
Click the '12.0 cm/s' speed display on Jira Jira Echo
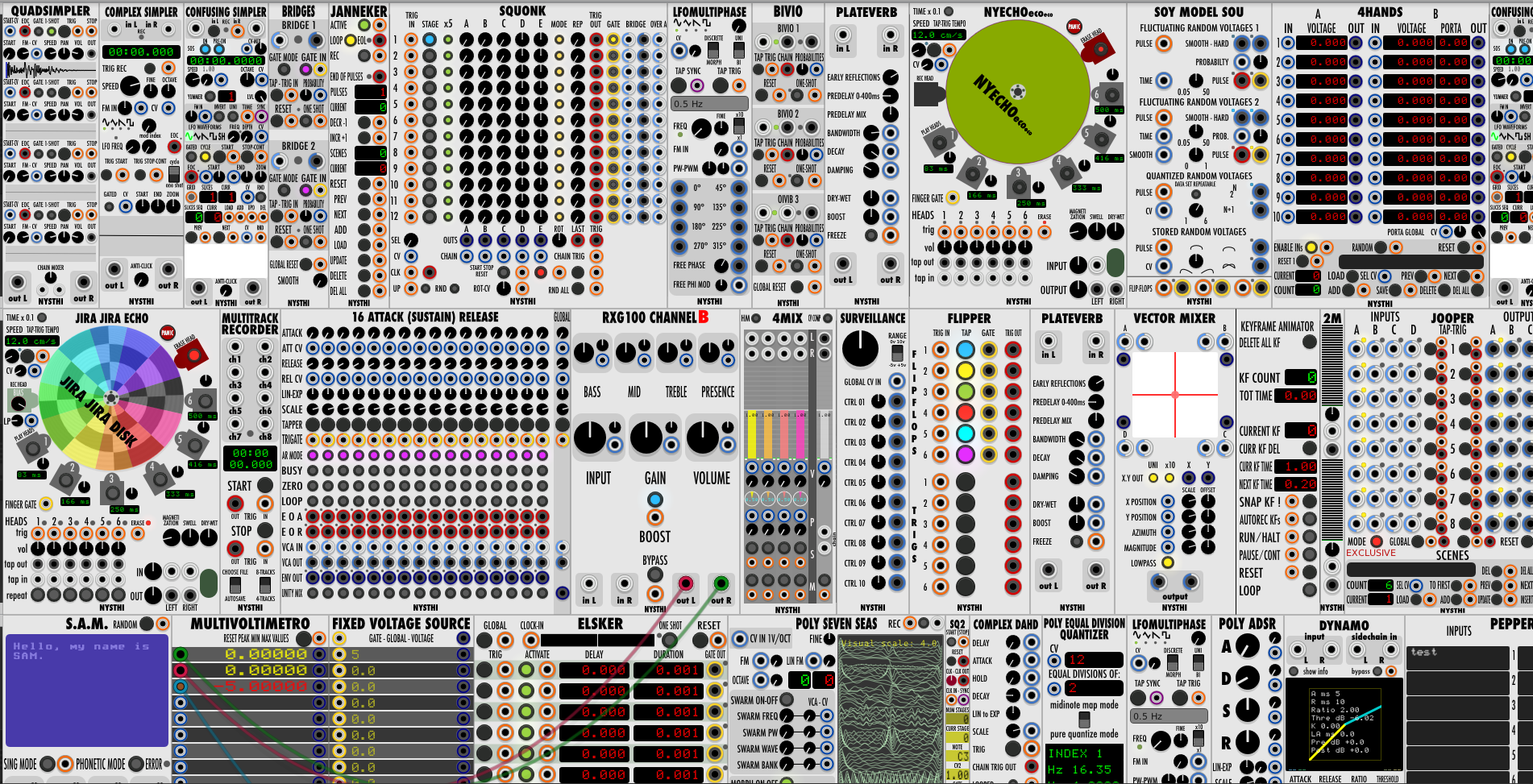tap(32, 342)
